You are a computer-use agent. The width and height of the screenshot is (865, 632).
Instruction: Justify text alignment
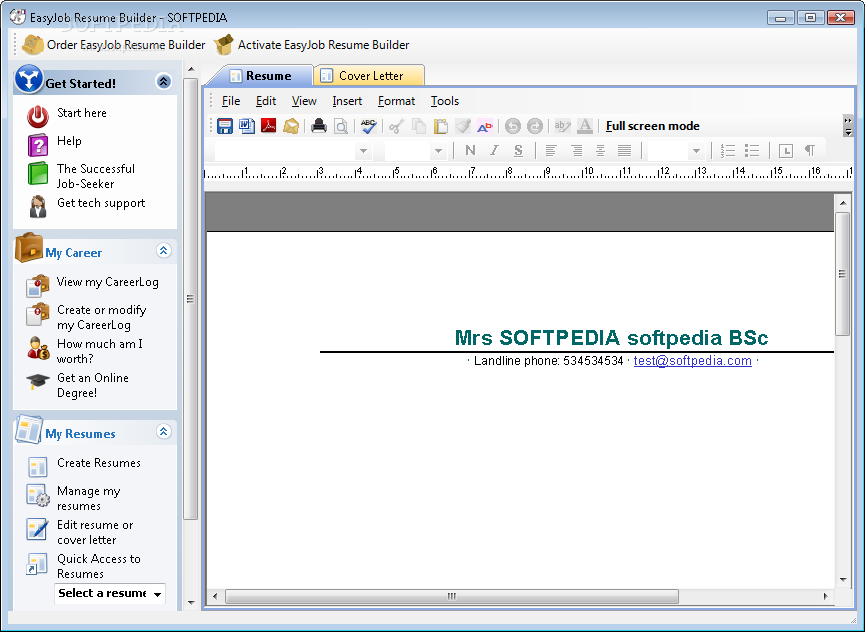(x=624, y=150)
